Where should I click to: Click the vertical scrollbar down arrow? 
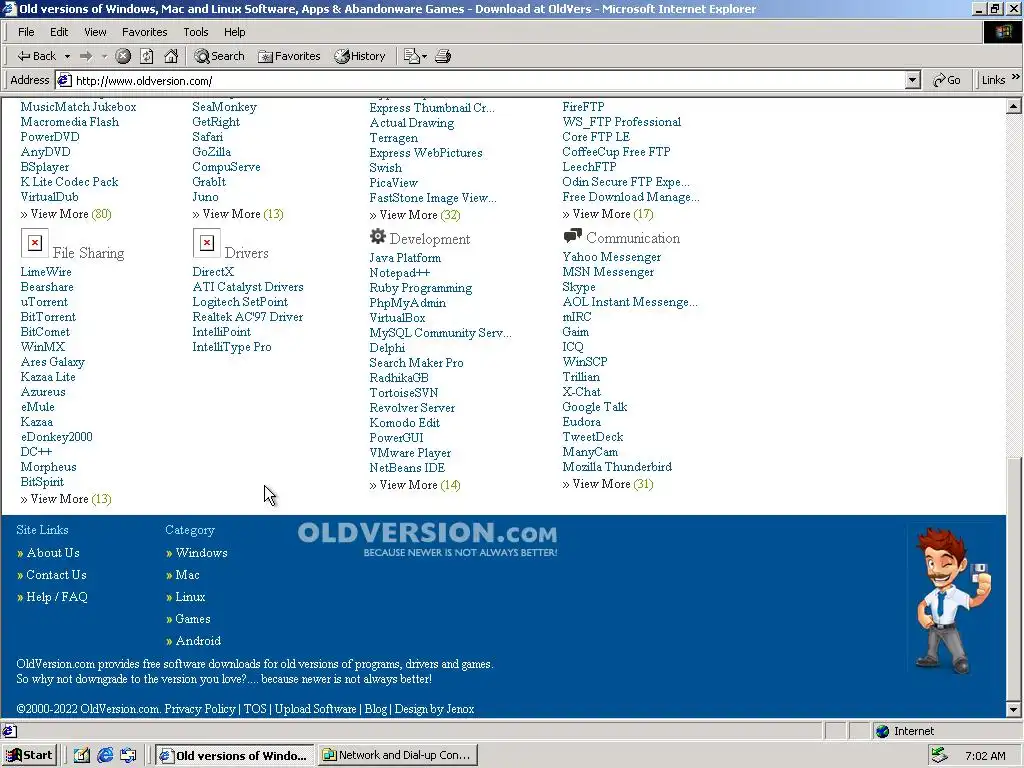point(1014,709)
